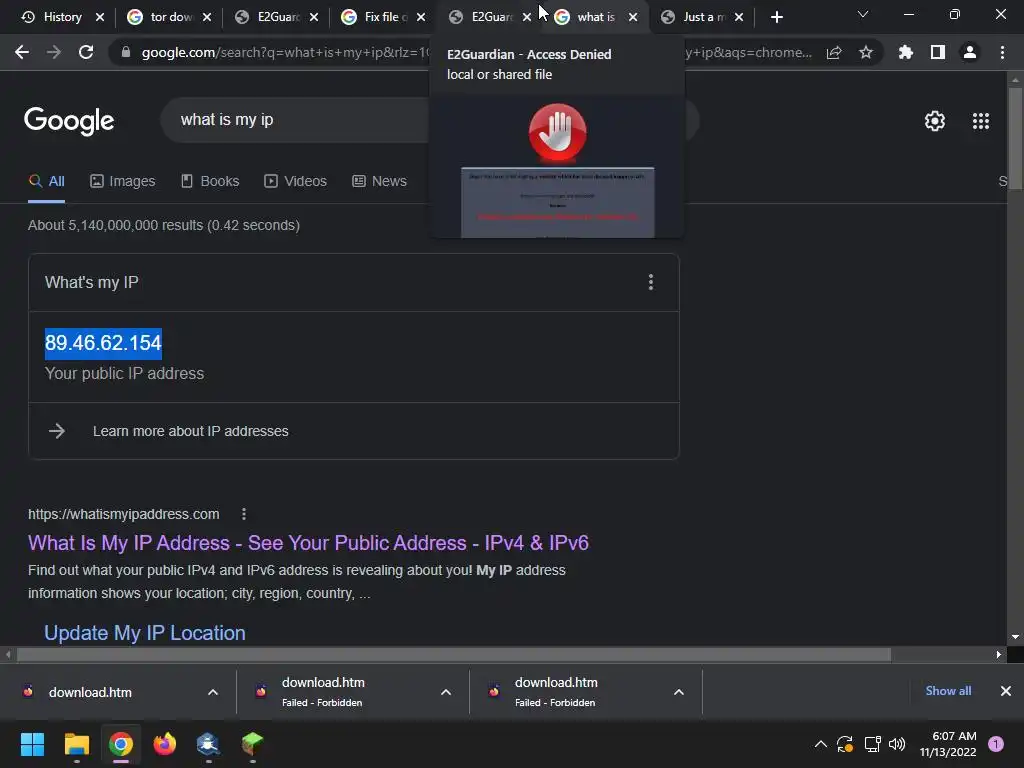Show Videos search results
Screen dimensions: 1024x768
click(x=295, y=181)
